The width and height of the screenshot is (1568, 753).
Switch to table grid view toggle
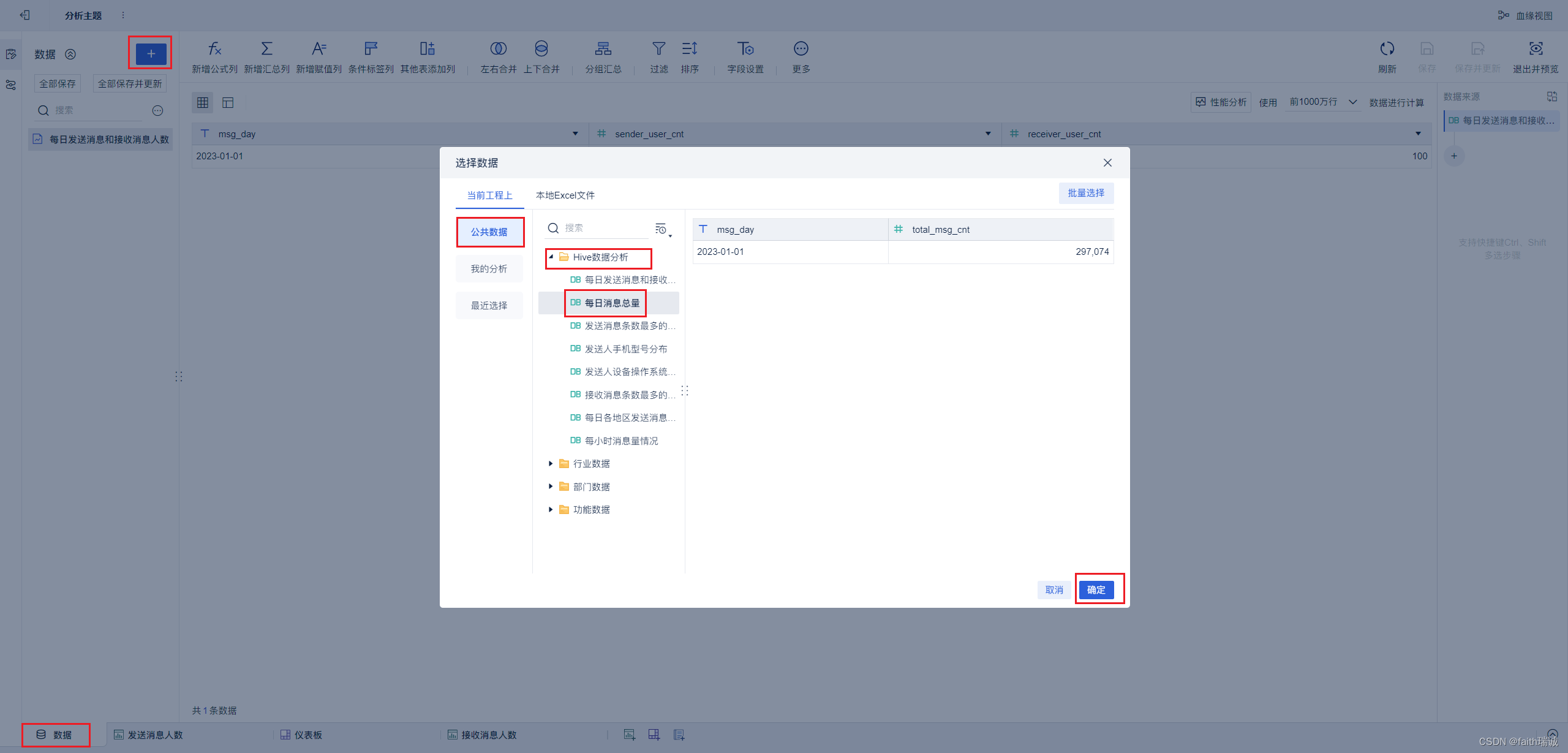pyautogui.click(x=203, y=102)
